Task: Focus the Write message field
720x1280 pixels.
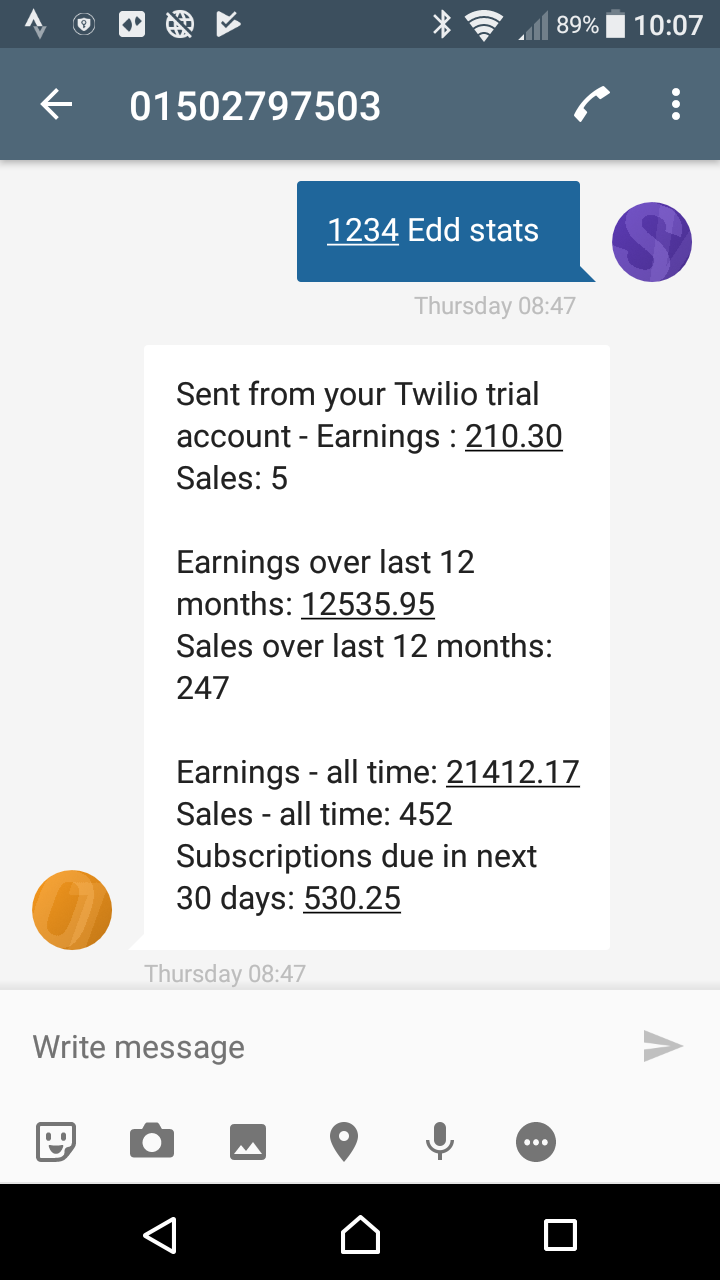Action: [320, 1047]
